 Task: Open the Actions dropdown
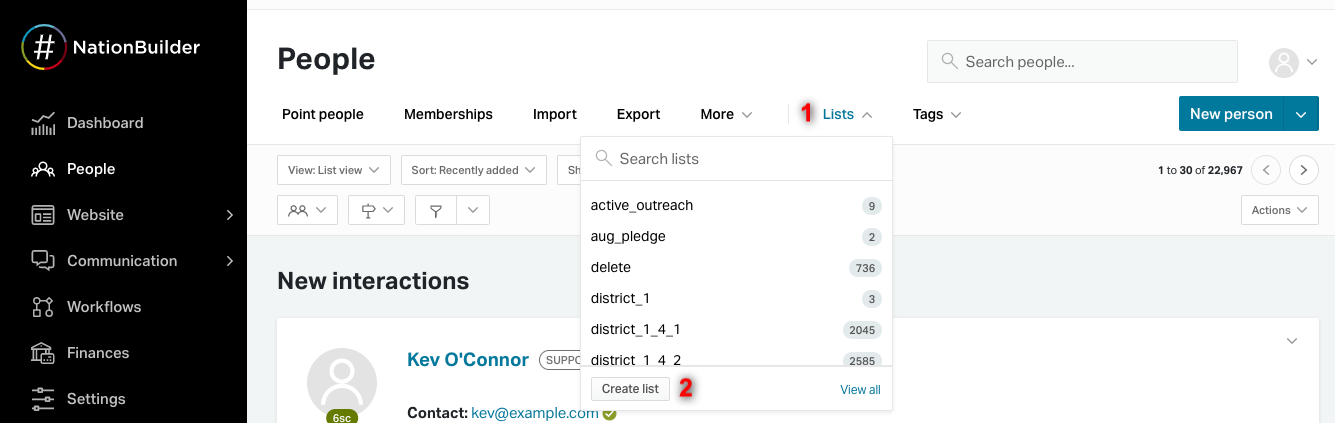click(x=1278, y=210)
